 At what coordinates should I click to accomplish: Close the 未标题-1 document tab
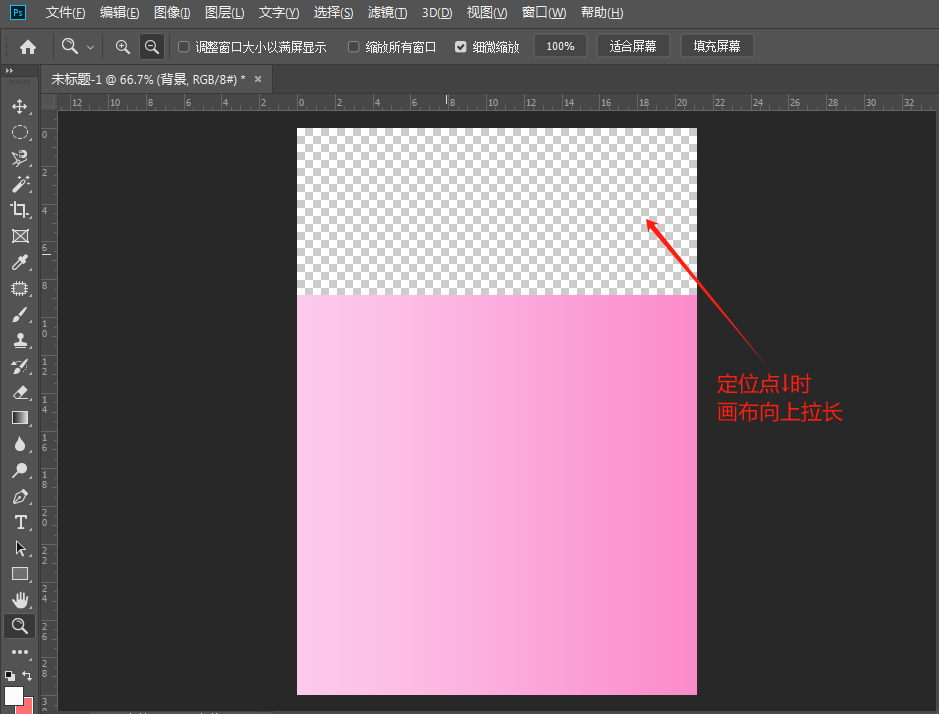[x=258, y=79]
